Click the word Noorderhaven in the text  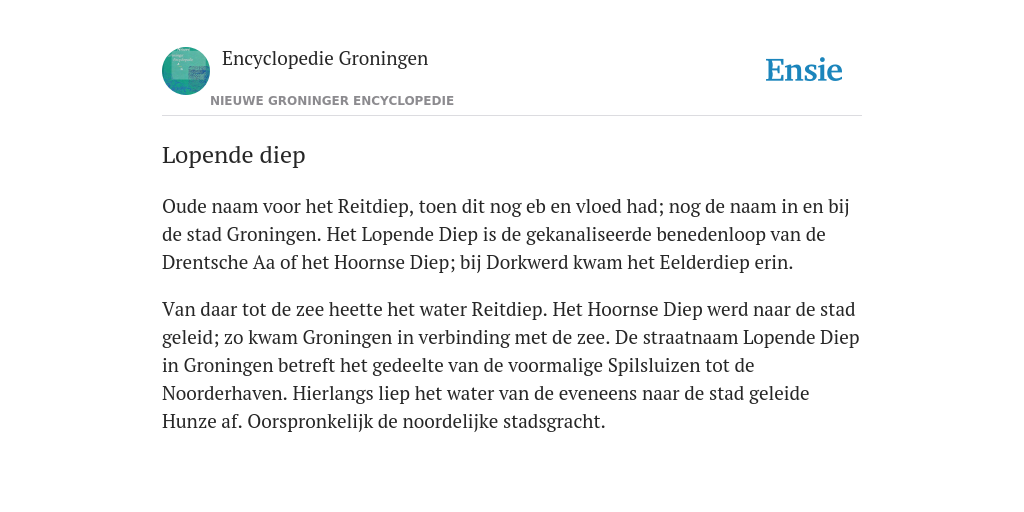click(x=224, y=393)
